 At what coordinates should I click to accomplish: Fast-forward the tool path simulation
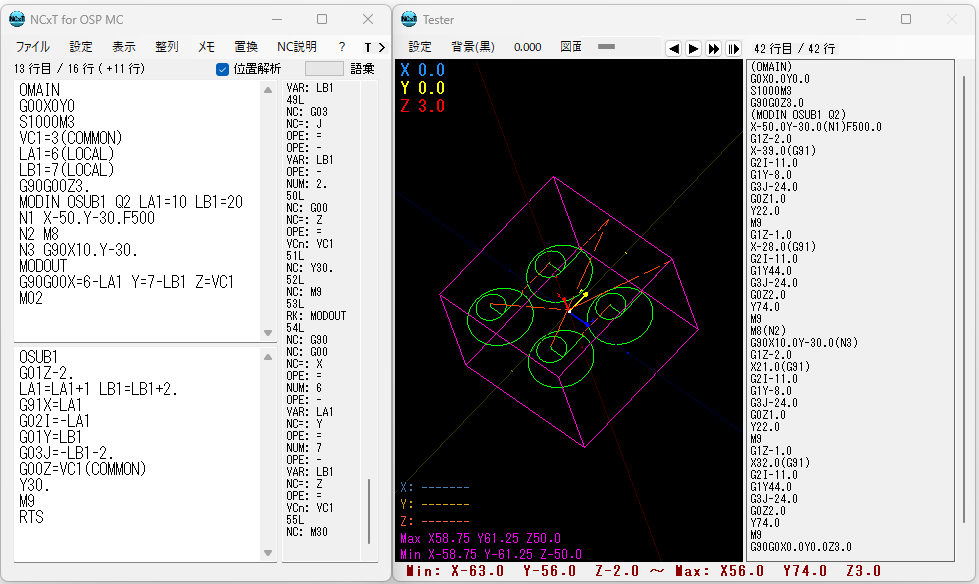(x=713, y=48)
